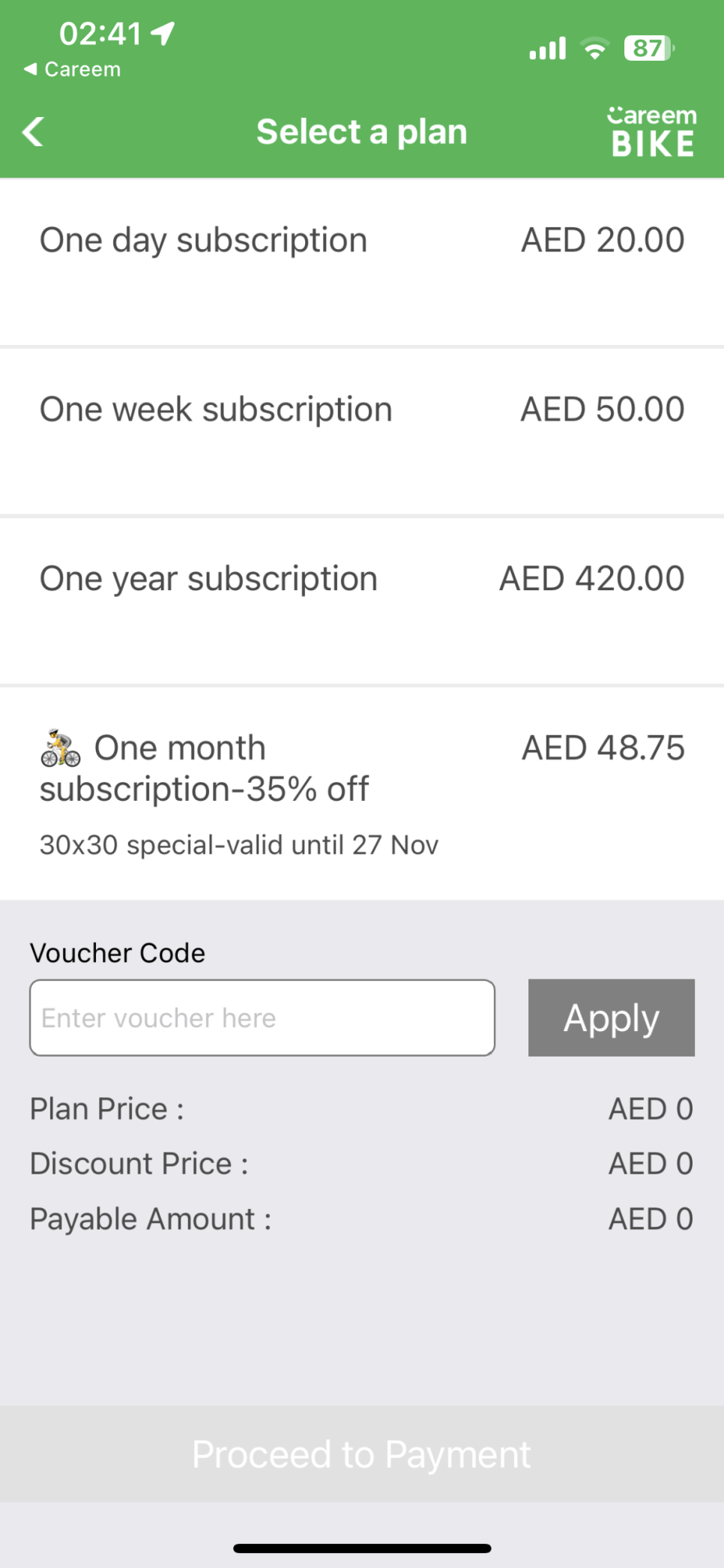Tap the 30x30 special validity note
Screen dimensions: 724x1568
(x=239, y=845)
